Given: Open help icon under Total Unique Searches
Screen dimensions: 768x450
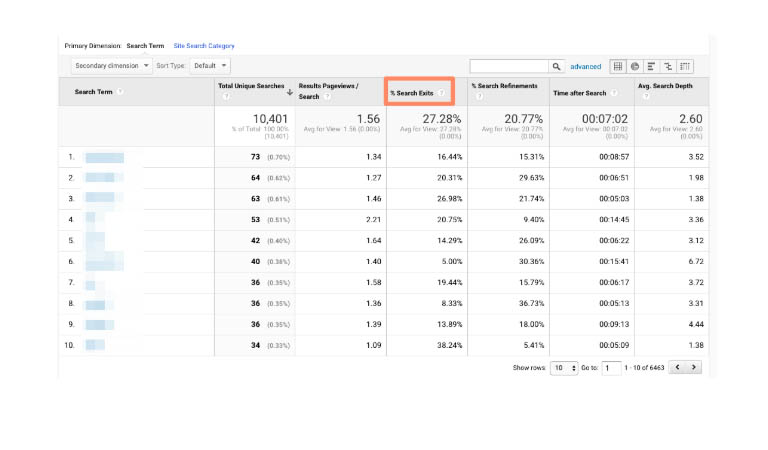Looking at the screenshot, I should (x=226, y=96).
